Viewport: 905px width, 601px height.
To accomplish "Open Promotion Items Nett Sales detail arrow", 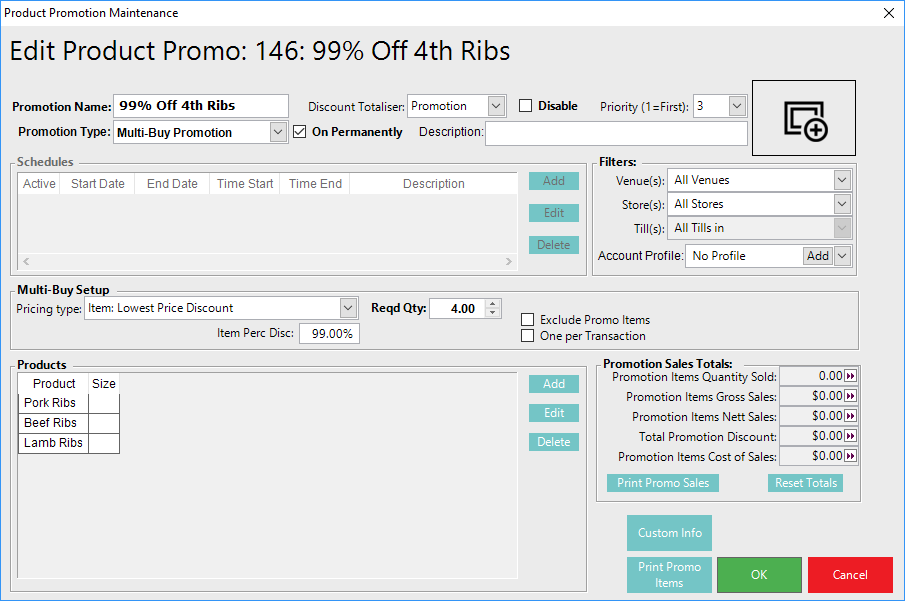I will (x=851, y=416).
